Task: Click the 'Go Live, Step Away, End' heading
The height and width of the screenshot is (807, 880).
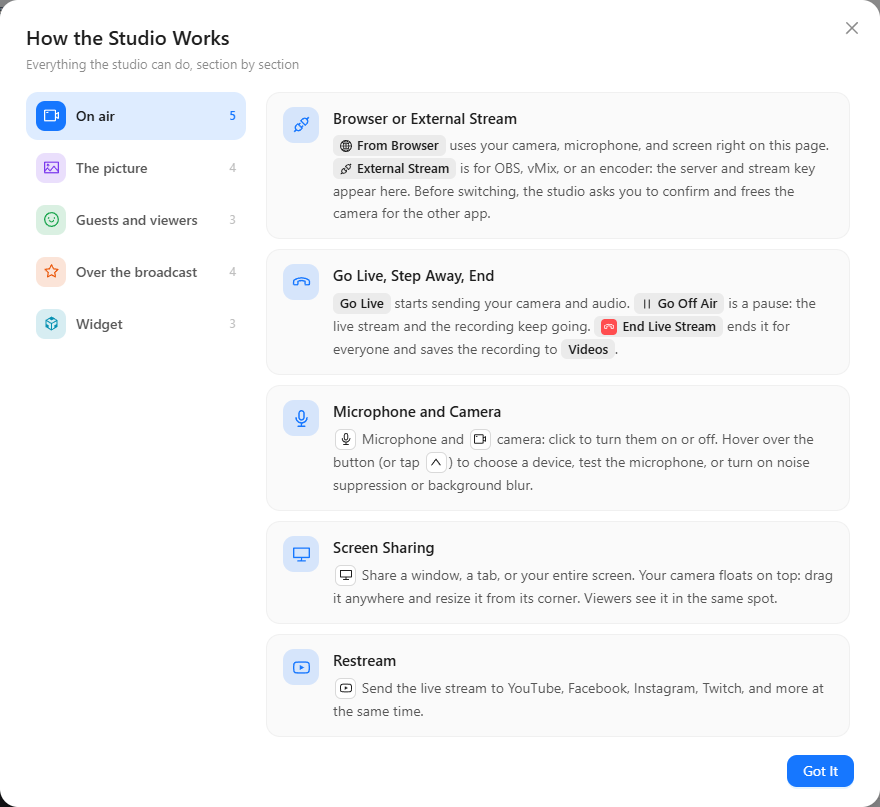Action: tap(414, 276)
